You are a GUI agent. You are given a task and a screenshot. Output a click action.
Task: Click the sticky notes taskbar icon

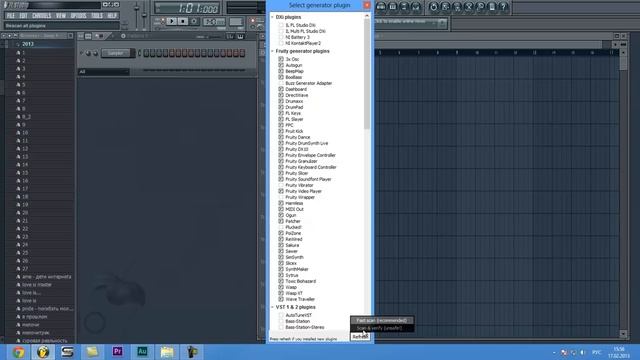[x=92, y=351]
